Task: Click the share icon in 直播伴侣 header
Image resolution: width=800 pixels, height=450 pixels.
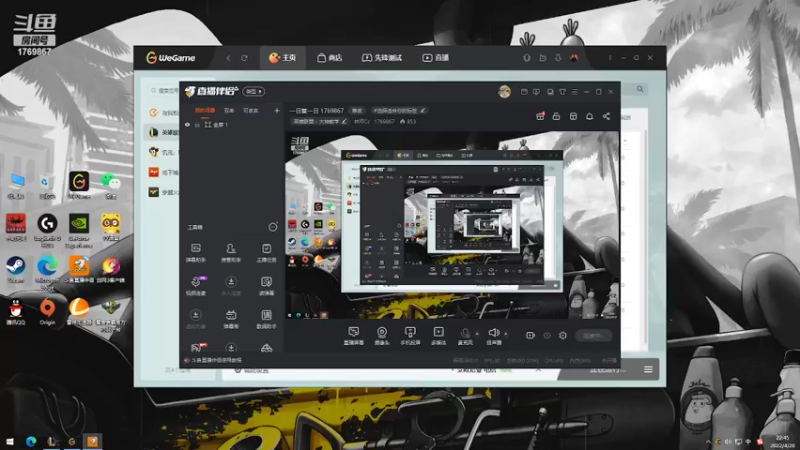Action: point(606,116)
